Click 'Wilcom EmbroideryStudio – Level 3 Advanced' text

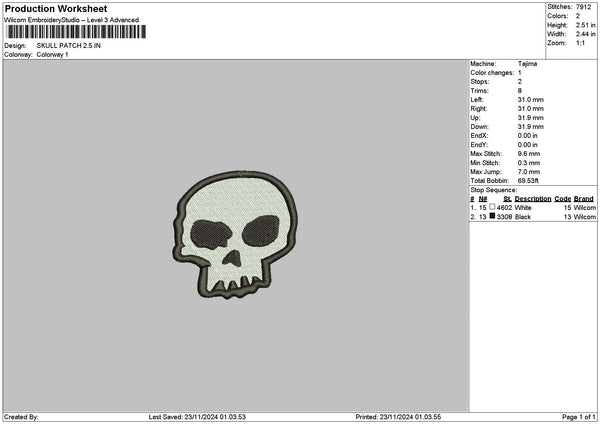click(x=72, y=20)
